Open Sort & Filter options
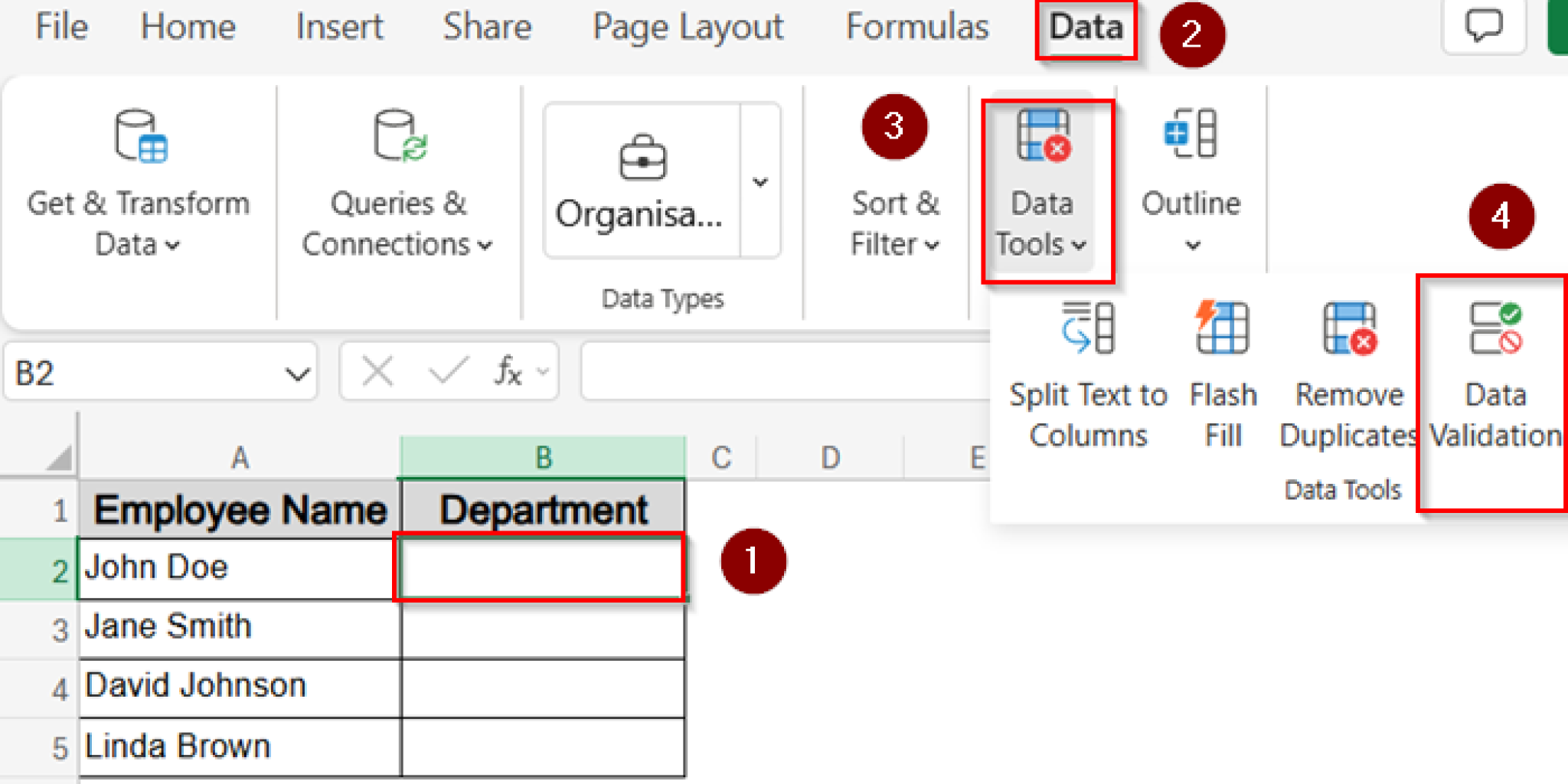This screenshot has width=1568, height=784. (x=894, y=222)
